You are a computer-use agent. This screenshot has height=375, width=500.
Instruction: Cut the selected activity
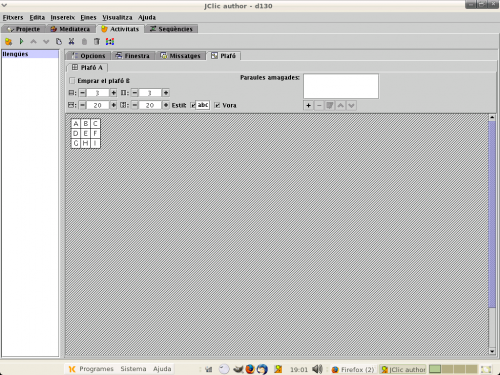pos(71,41)
